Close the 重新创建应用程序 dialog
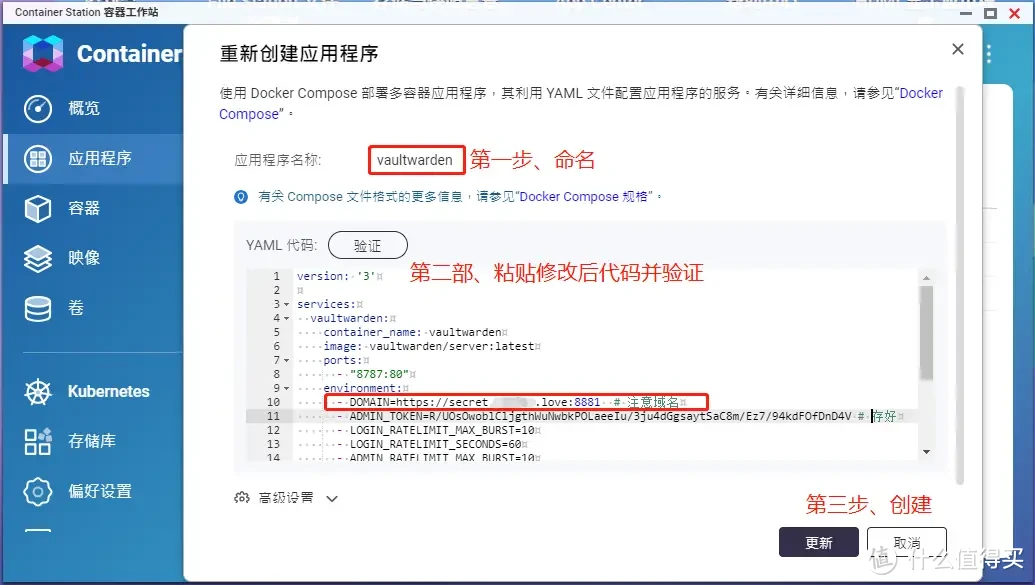1035x585 pixels. click(x=958, y=49)
